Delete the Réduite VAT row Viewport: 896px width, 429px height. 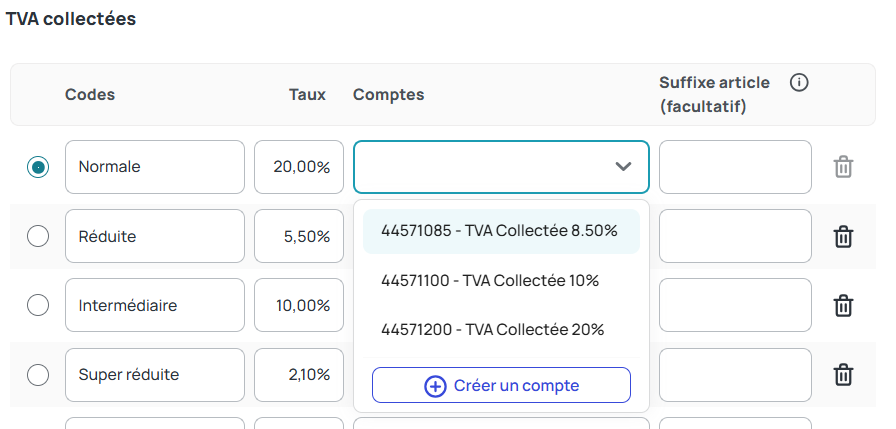(843, 237)
